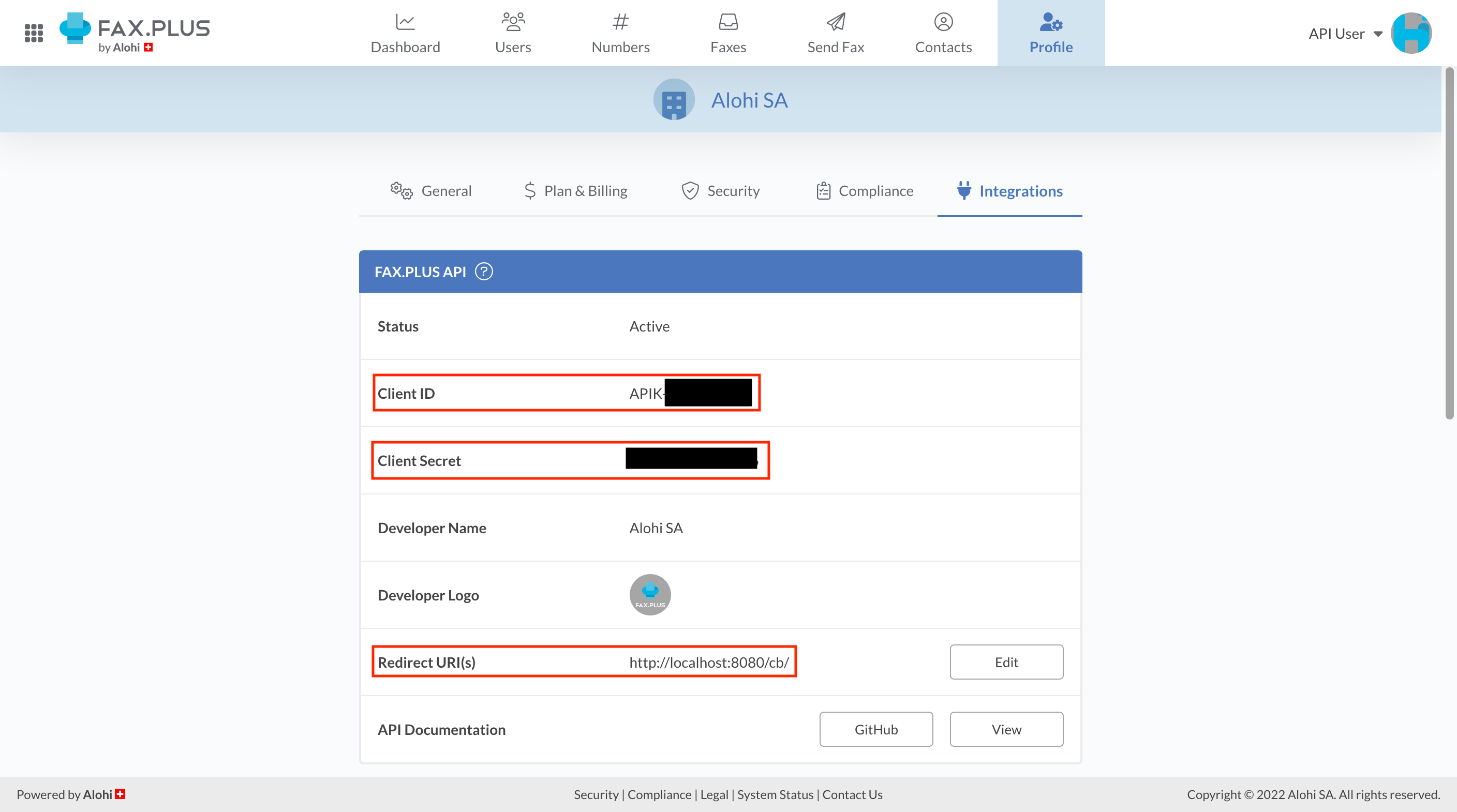Viewport: 1457px width, 812px height.
Task: View the API documentation
Action: click(x=1007, y=729)
